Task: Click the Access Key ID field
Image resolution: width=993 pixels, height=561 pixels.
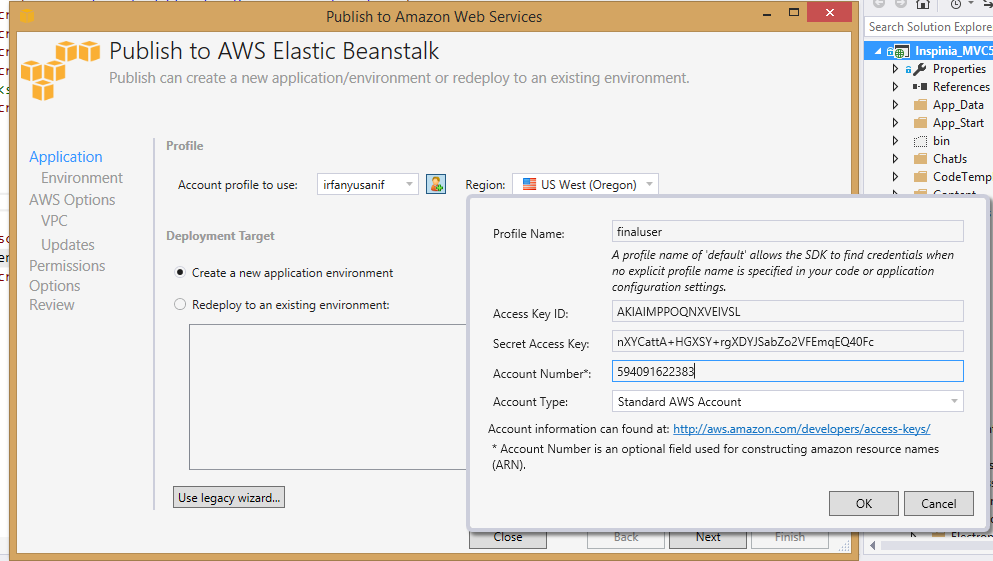Action: 787,312
